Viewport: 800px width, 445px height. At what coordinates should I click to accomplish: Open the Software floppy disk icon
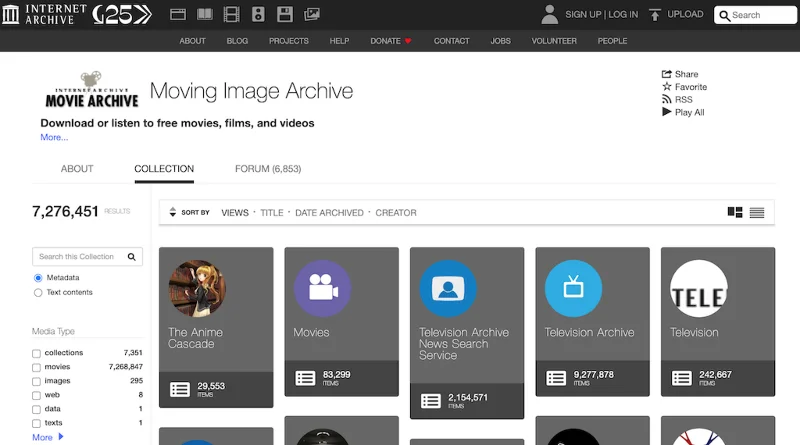pyautogui.click(x=285, y=14)
